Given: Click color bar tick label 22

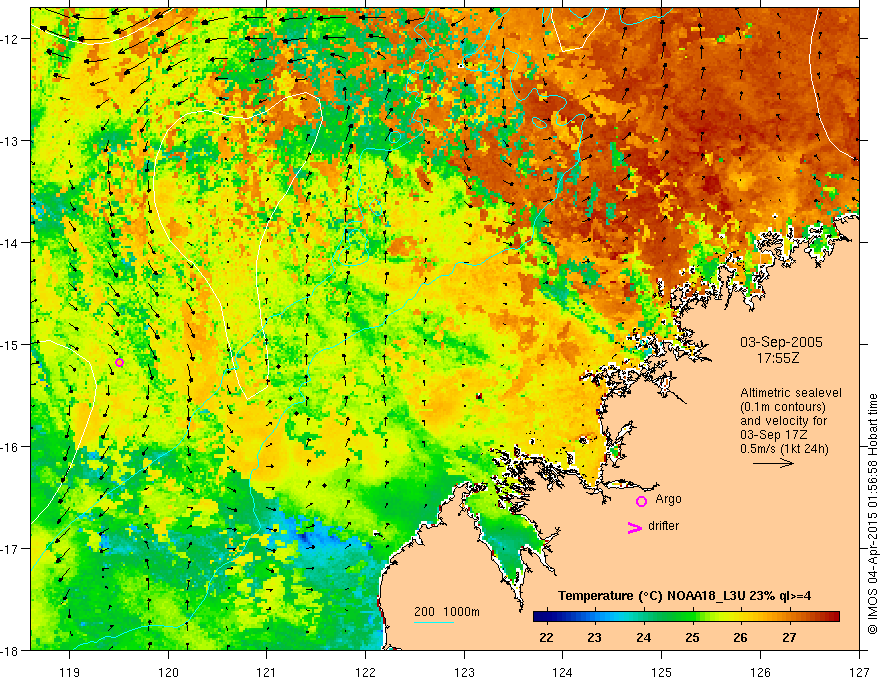Looking at the screenshot, I should (x=546, y=638).
